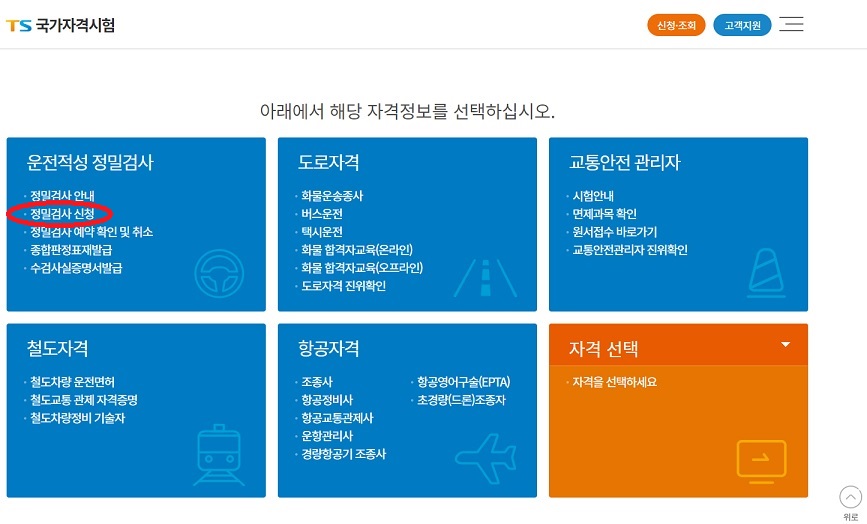Select 운항관리사 link

327,436
